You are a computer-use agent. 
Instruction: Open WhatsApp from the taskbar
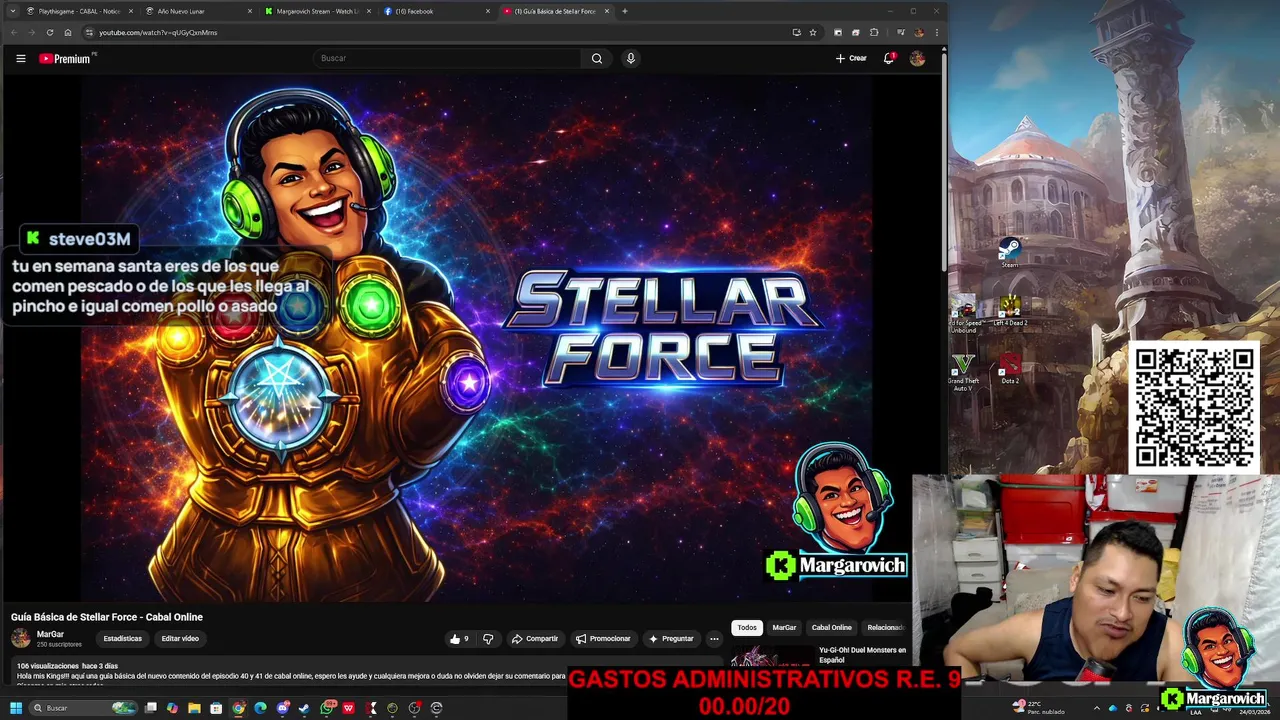(327, 708)
